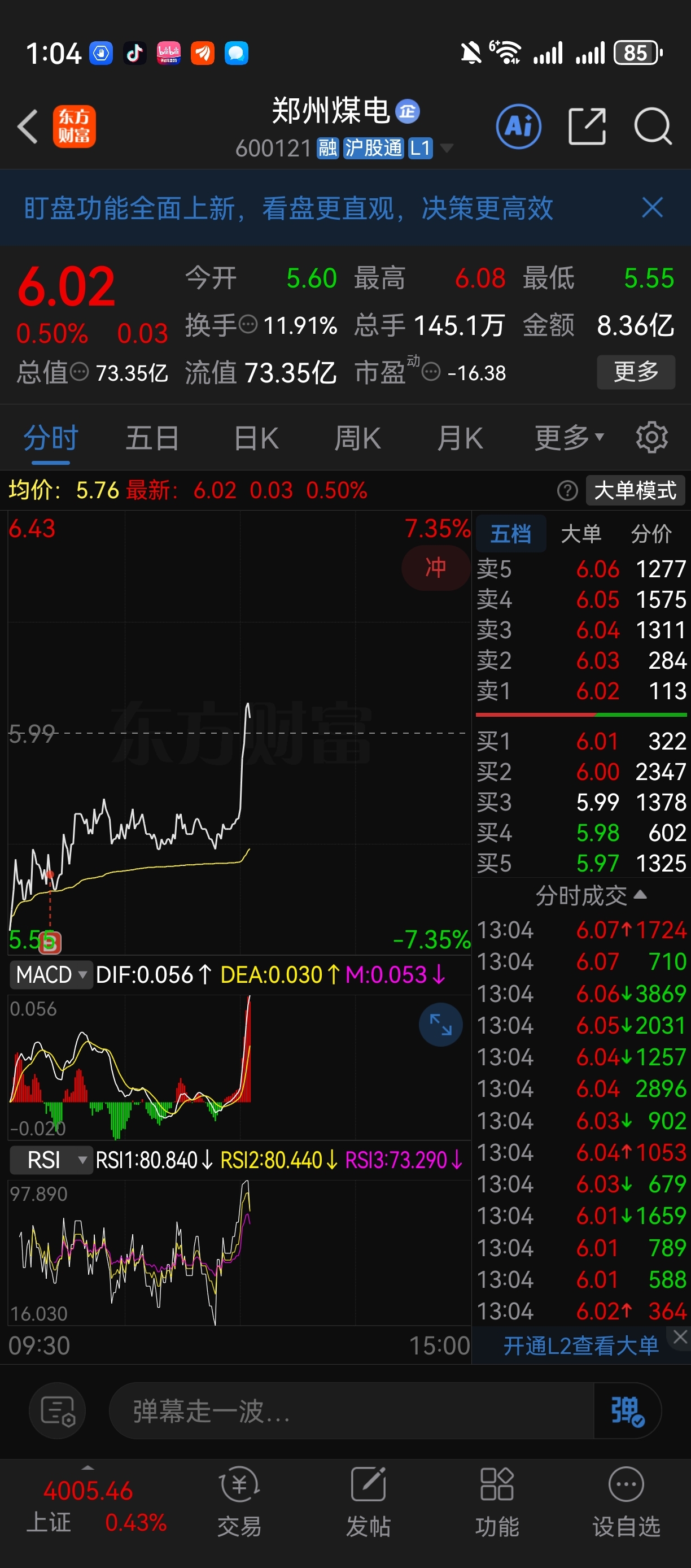
Task: Toggle 大单模式 button
Action: click(x=635, y=491)
